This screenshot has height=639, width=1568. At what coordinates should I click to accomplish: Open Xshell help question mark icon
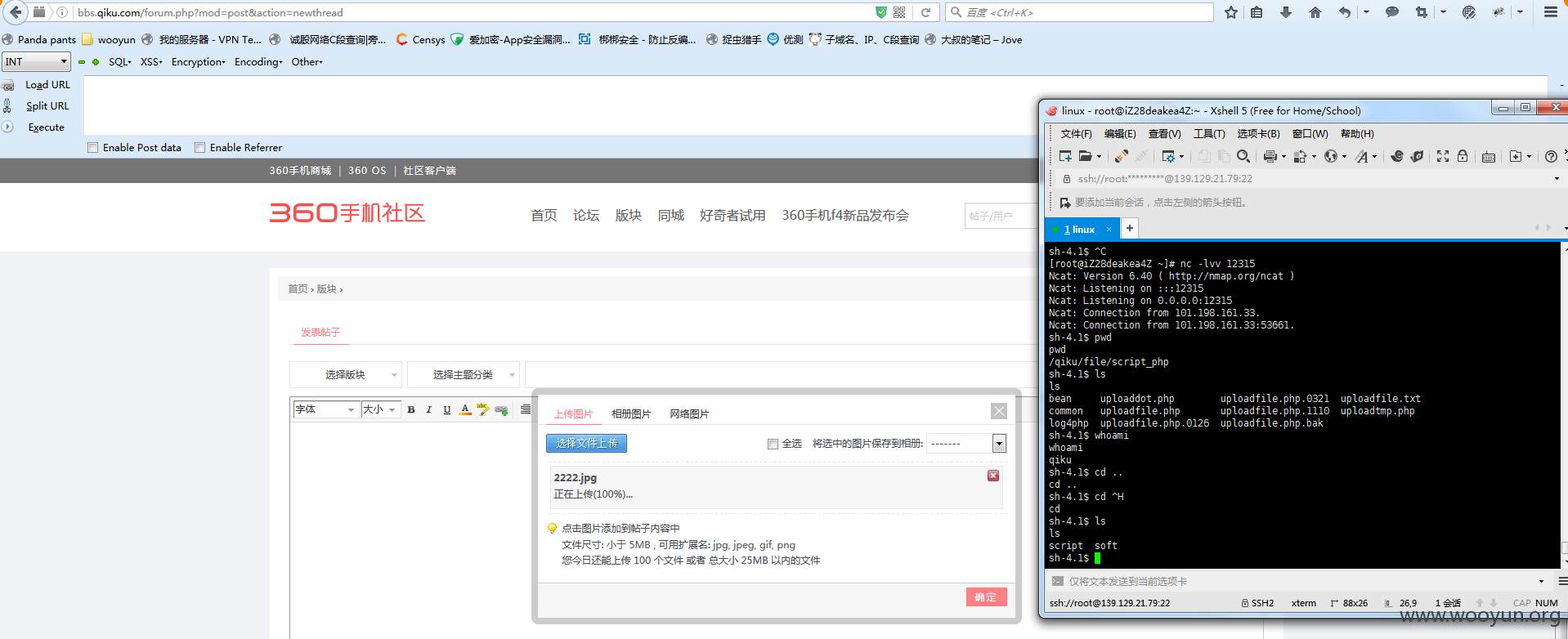click(x=1551, y=157)
